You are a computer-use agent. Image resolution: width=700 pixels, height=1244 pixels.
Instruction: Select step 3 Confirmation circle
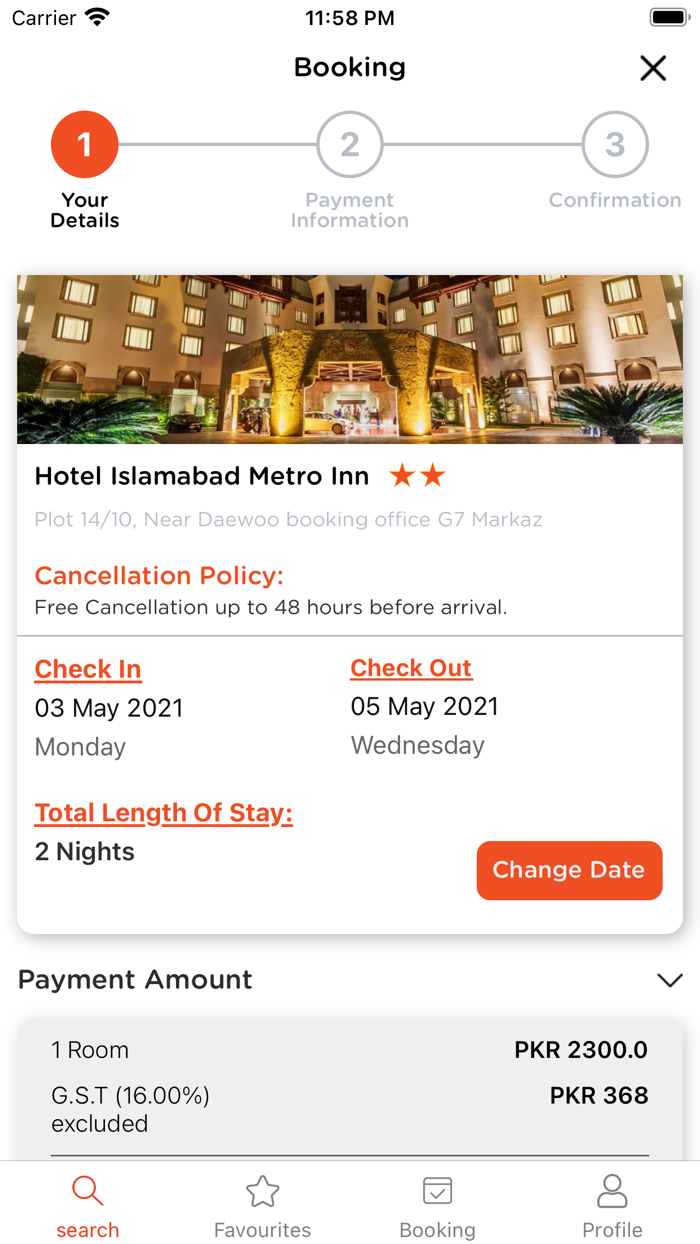coord(614,143)
